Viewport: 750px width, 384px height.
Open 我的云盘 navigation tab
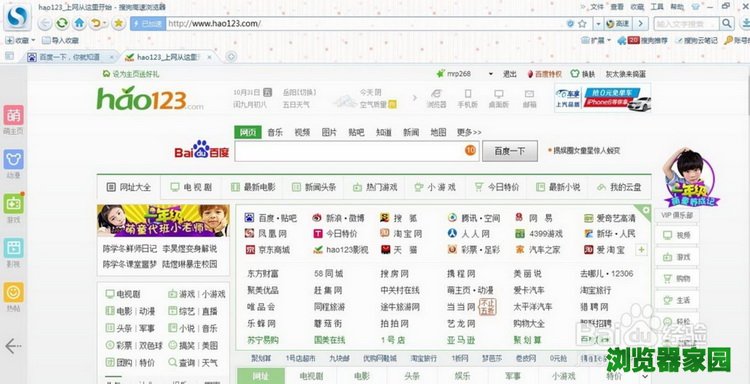pos(619,187)
